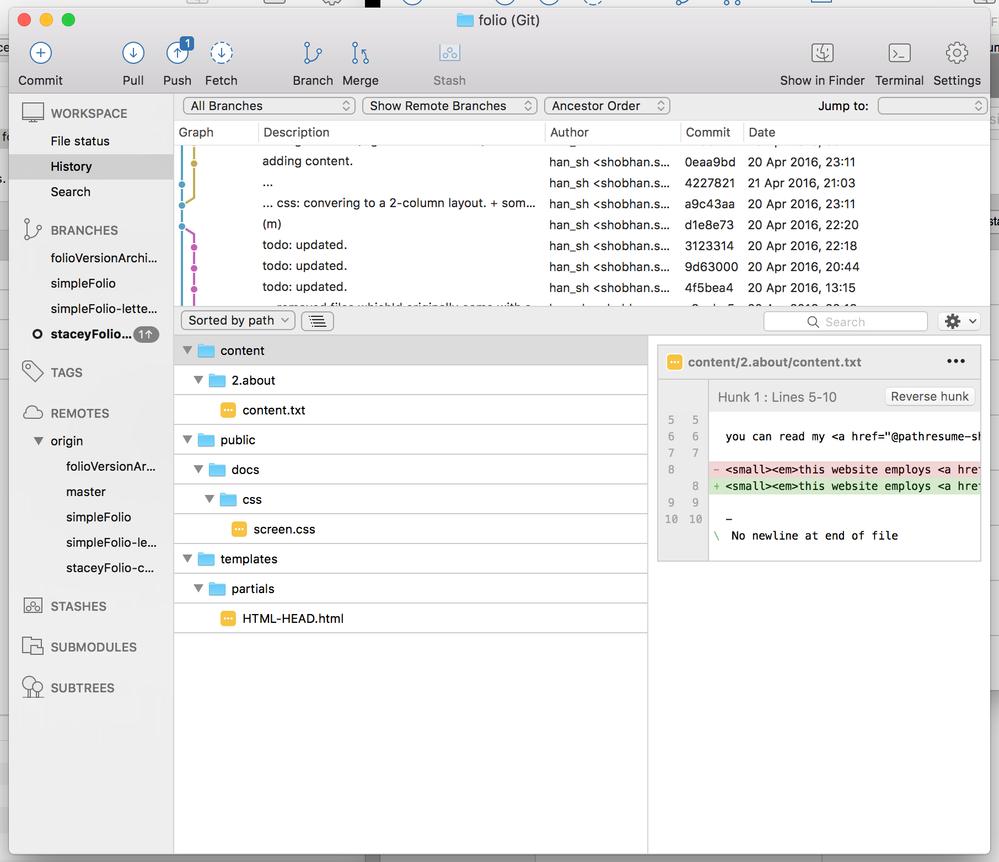Collapse the templates folder

[187, 559]
